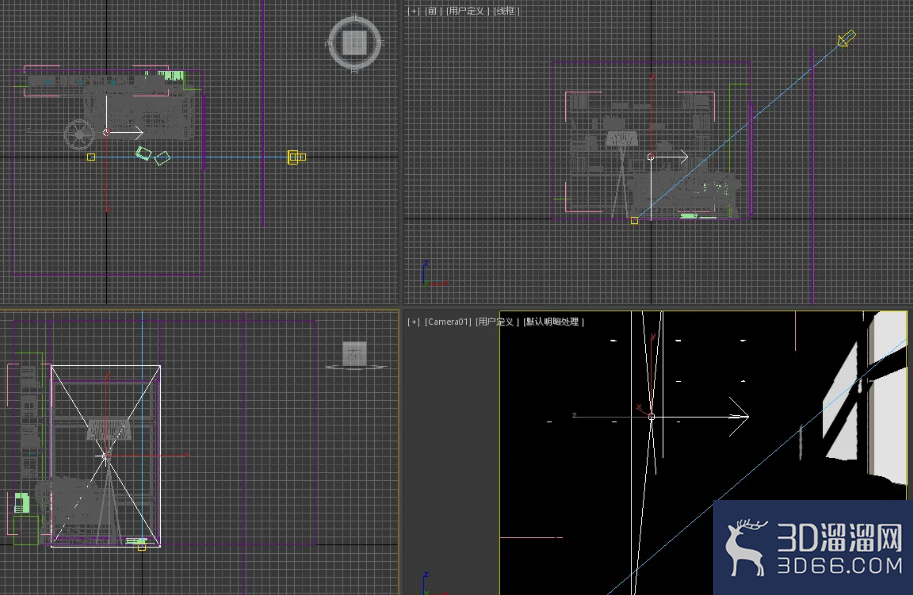Click the axis tripod icon in front viewport
913x595 pixels.
click(x=434, y=274)
